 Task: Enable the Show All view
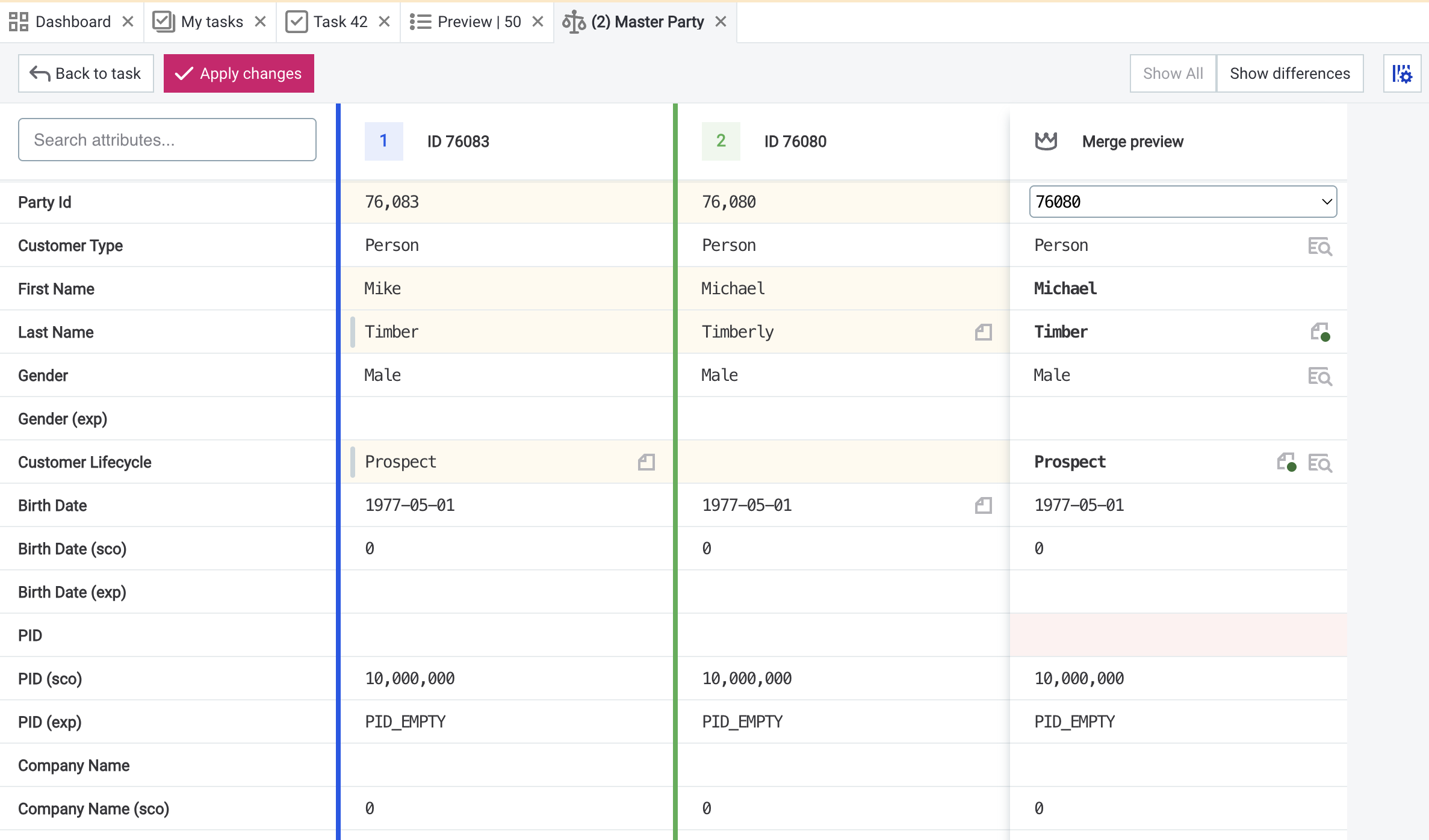(x=1173, y=73)
